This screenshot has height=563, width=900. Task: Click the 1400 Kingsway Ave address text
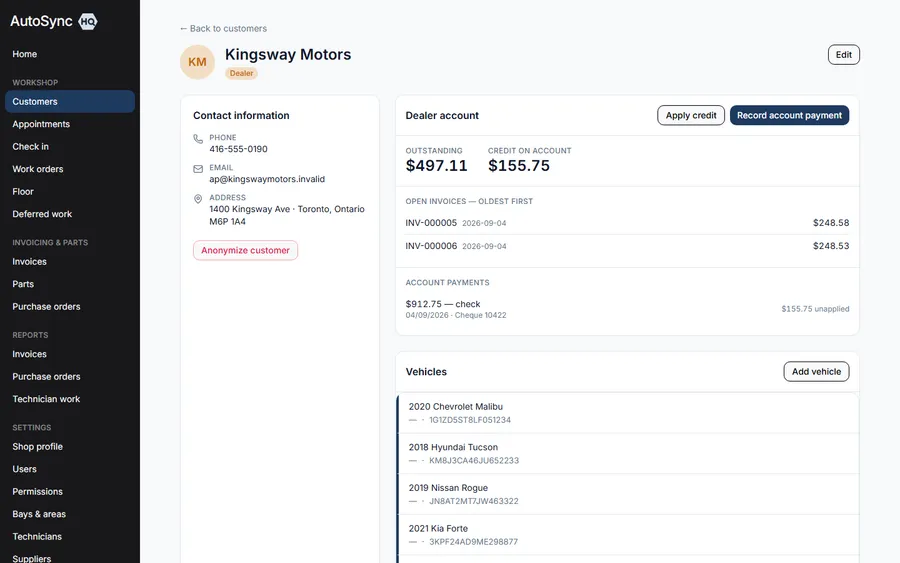click(286, 215)
